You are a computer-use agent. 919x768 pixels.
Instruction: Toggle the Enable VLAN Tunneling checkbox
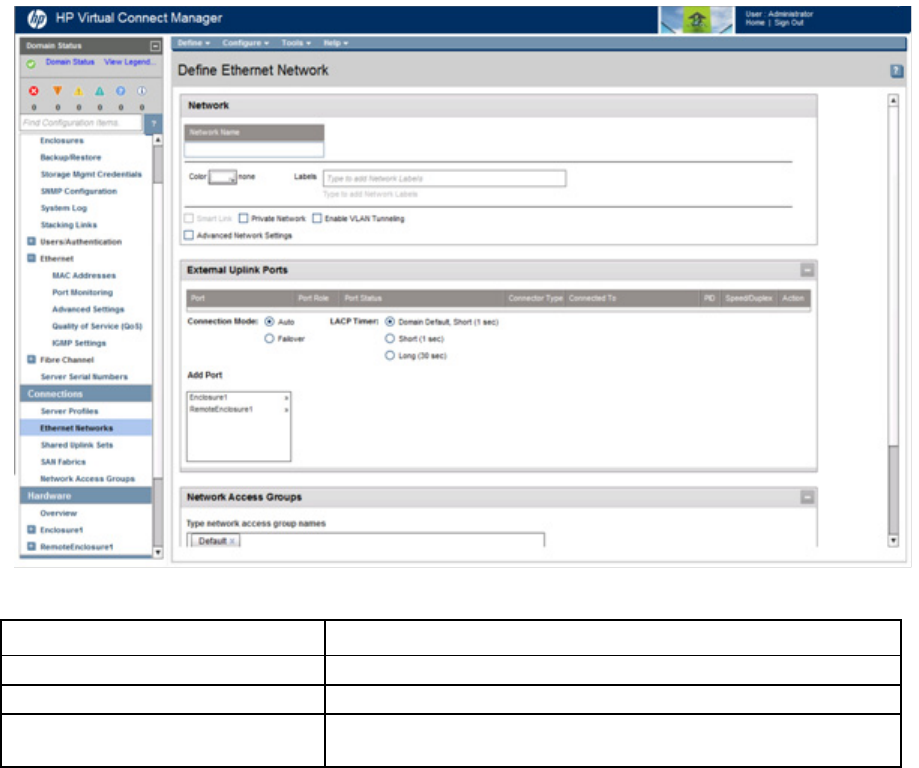point(318,218)
